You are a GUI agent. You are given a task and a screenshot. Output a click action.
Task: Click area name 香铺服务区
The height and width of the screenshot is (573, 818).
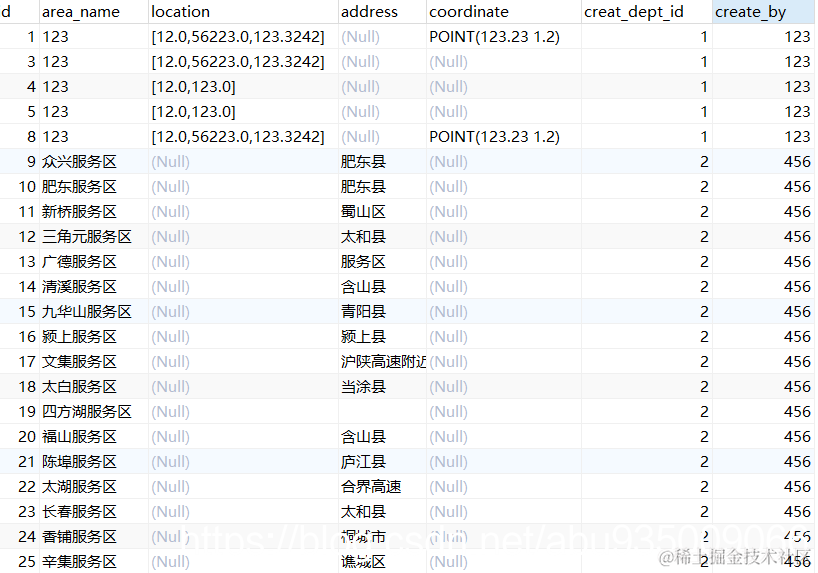[x=79, y=538]
